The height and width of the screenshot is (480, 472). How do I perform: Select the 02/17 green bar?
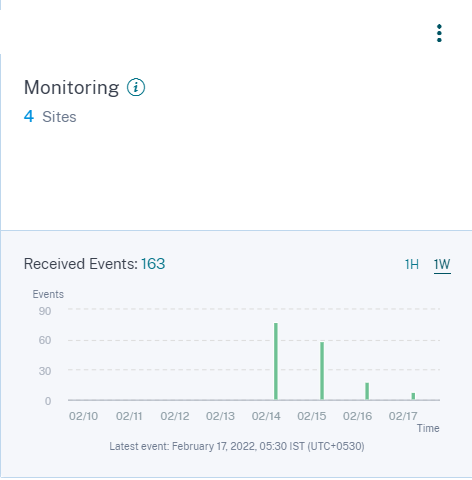pyautogui.click(x=413, y=396)
